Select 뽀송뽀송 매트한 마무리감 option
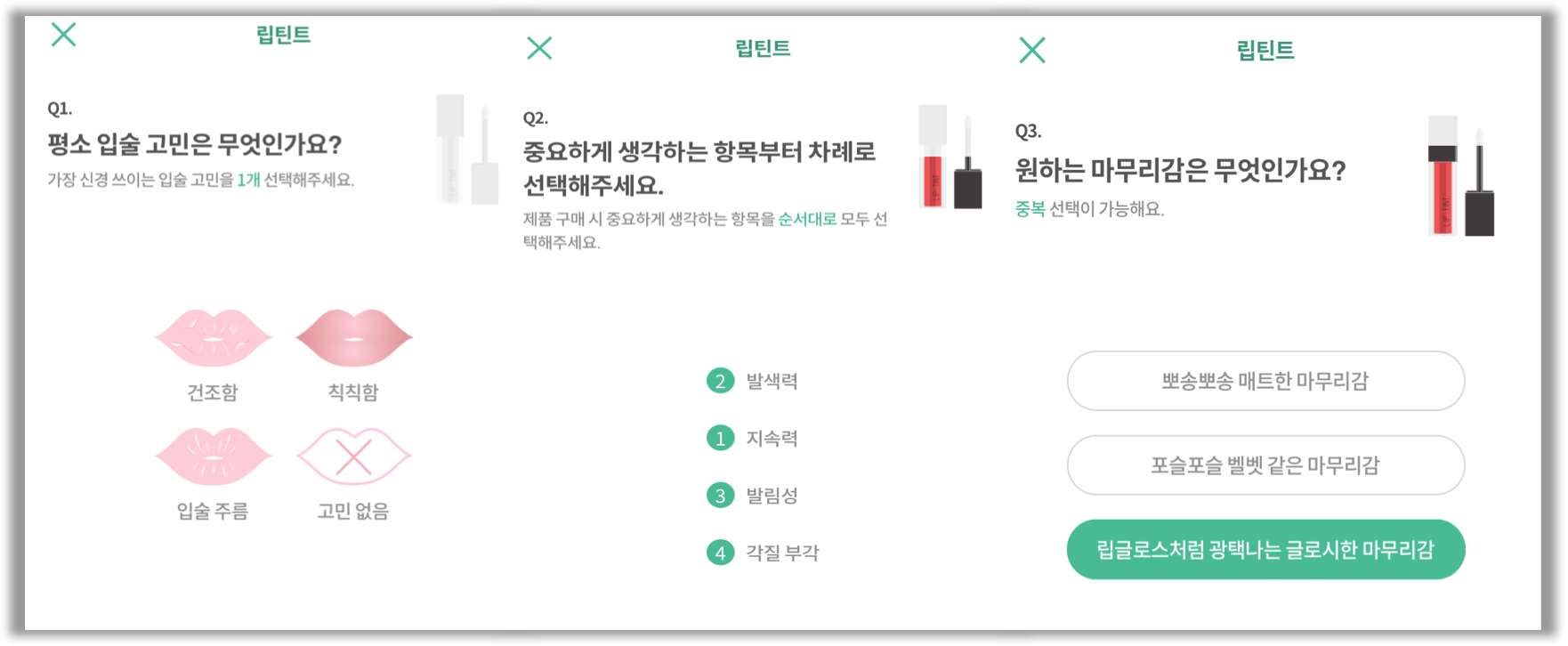The height and width of the screenshot is (646, 1568). tap(1266, 381)
